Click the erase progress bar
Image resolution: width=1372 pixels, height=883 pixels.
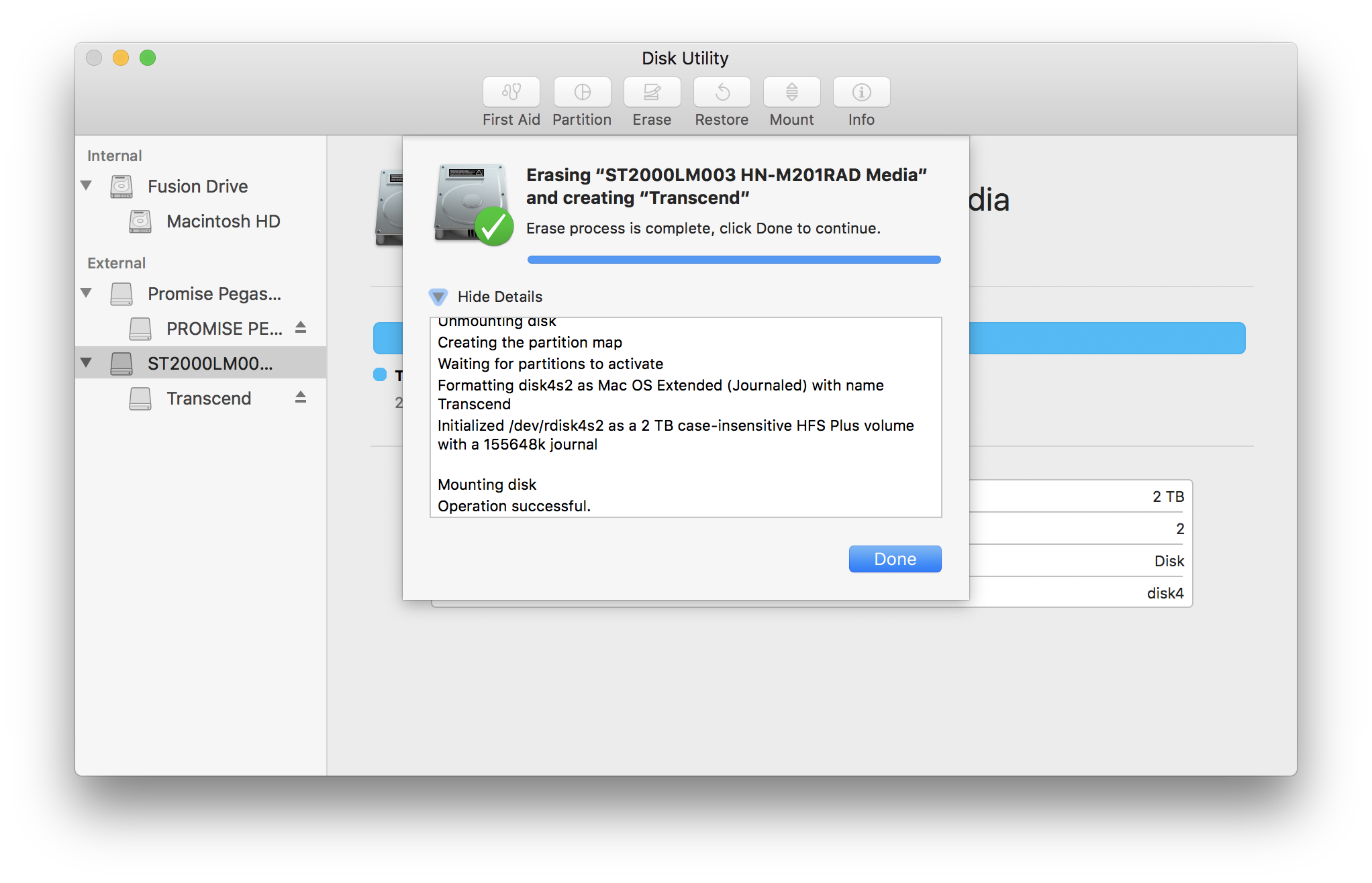734,259
